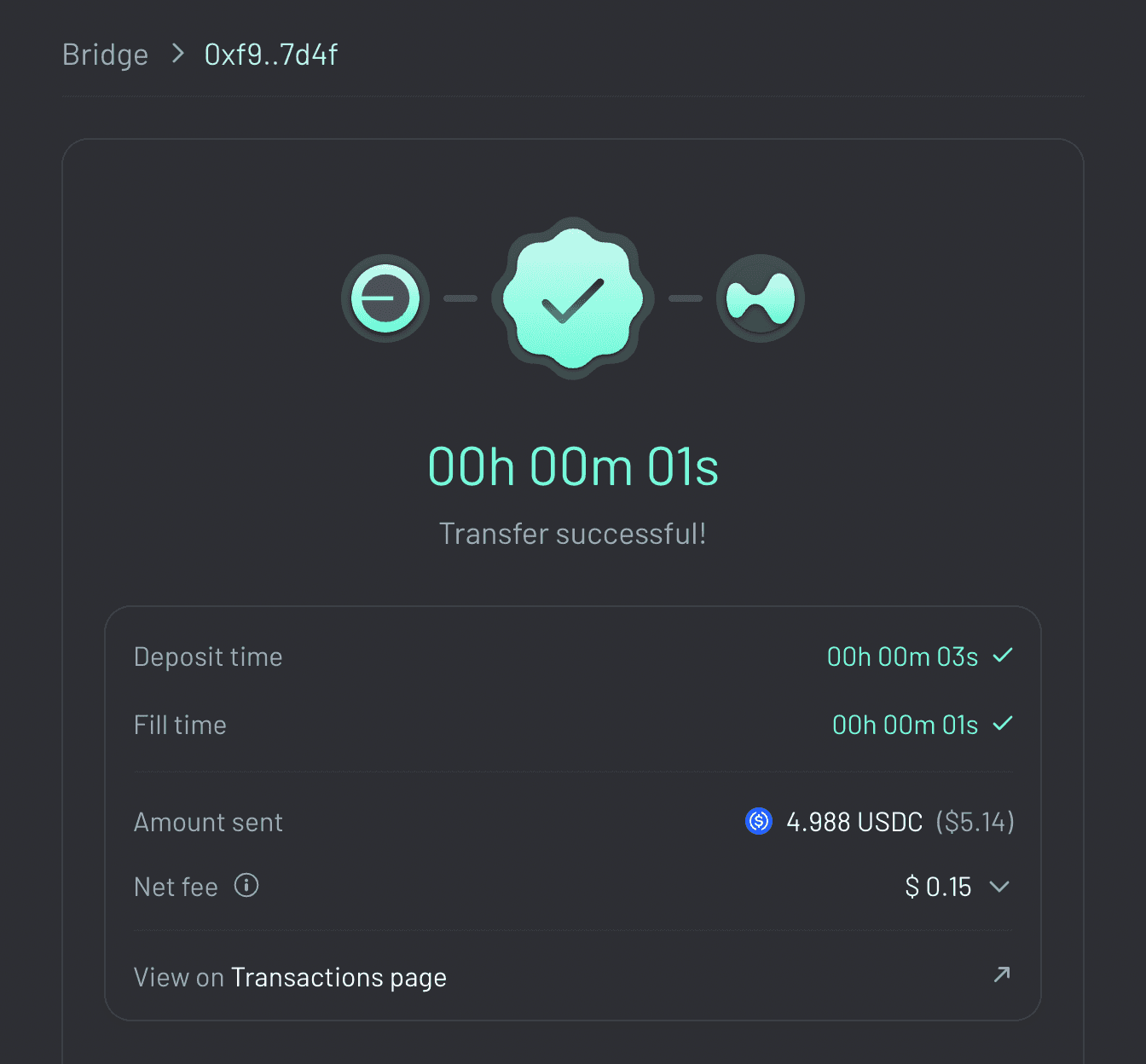Screen dimensions: 1146x1064
Task: Click the Deposit time value 00h 00m 03s
Action: (x=902, y=656)
